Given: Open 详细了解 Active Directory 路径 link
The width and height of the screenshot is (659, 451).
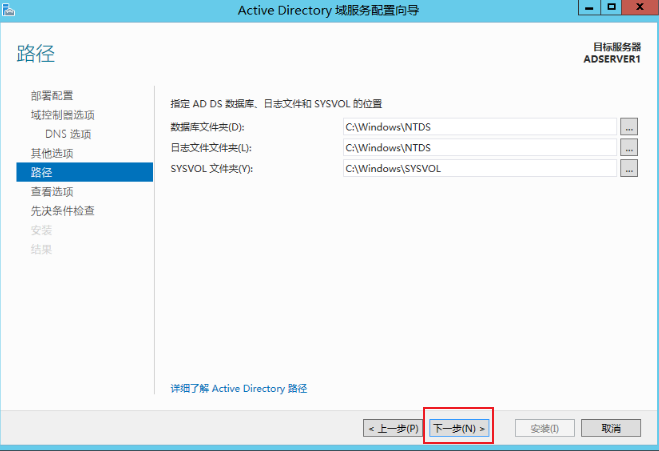Looking at the screenshot, I should (239, 388).
